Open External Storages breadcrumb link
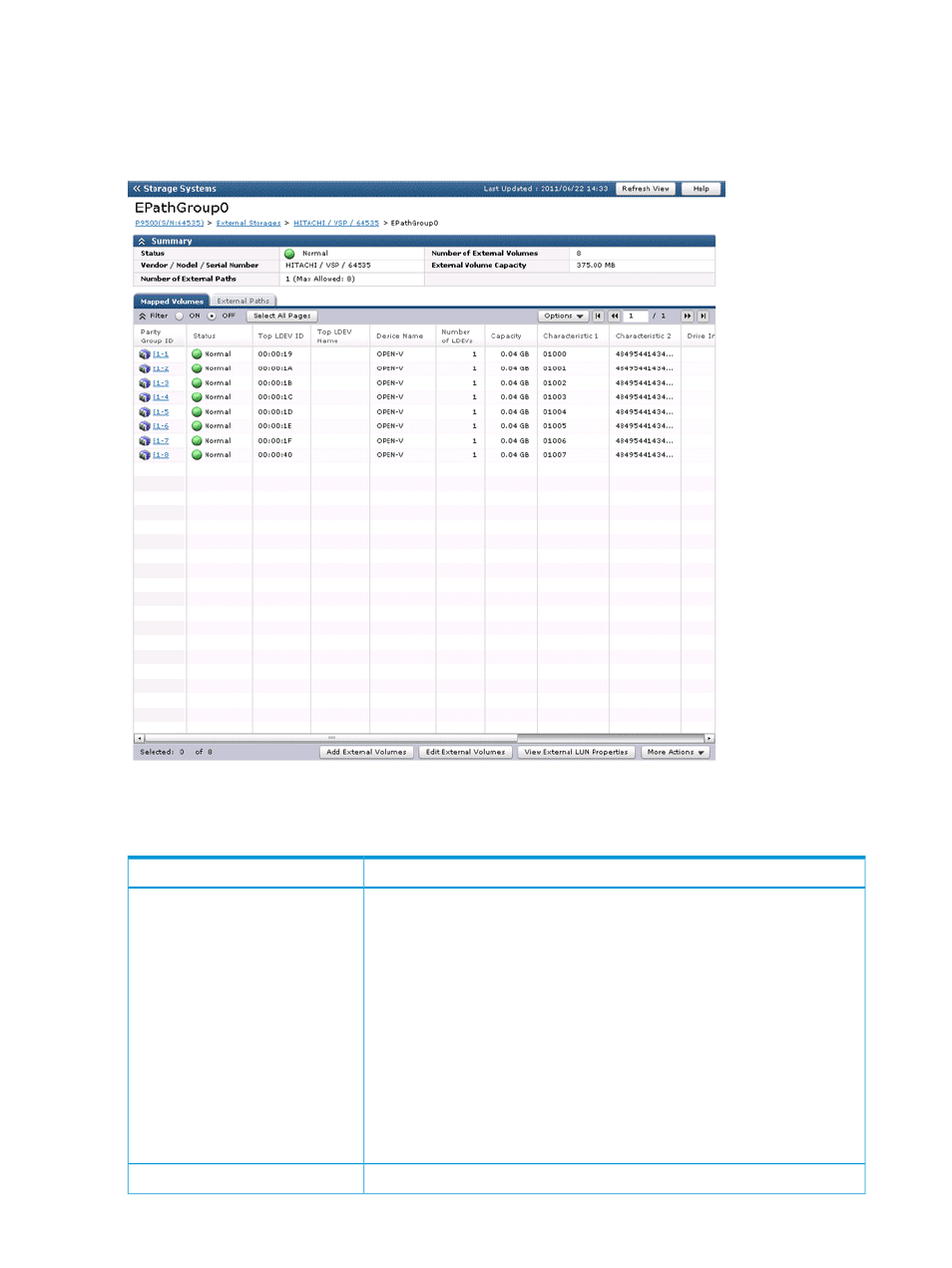Image resolution: width=952 pixels, height=1268 pixels. [x=248, y=224]
